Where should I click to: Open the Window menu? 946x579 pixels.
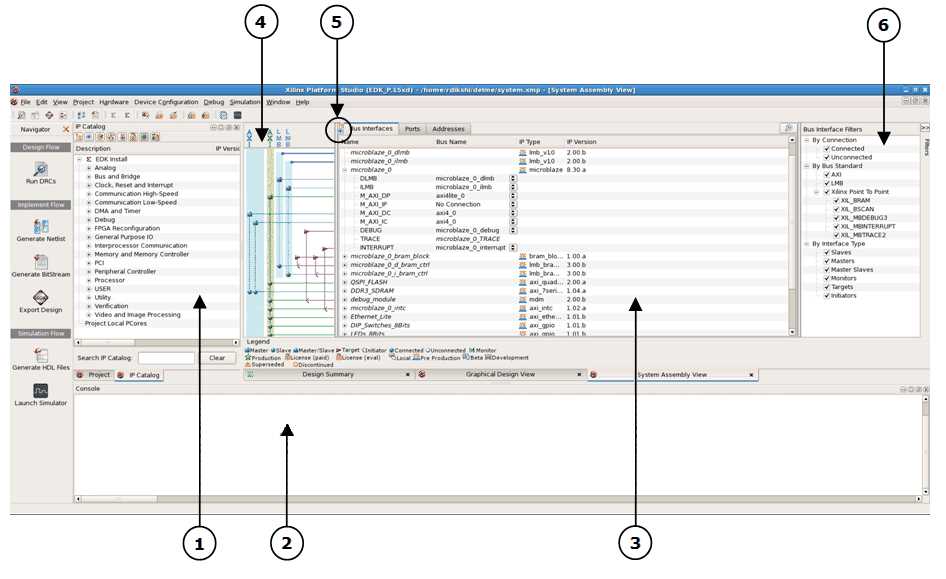(x=278, y=103)
